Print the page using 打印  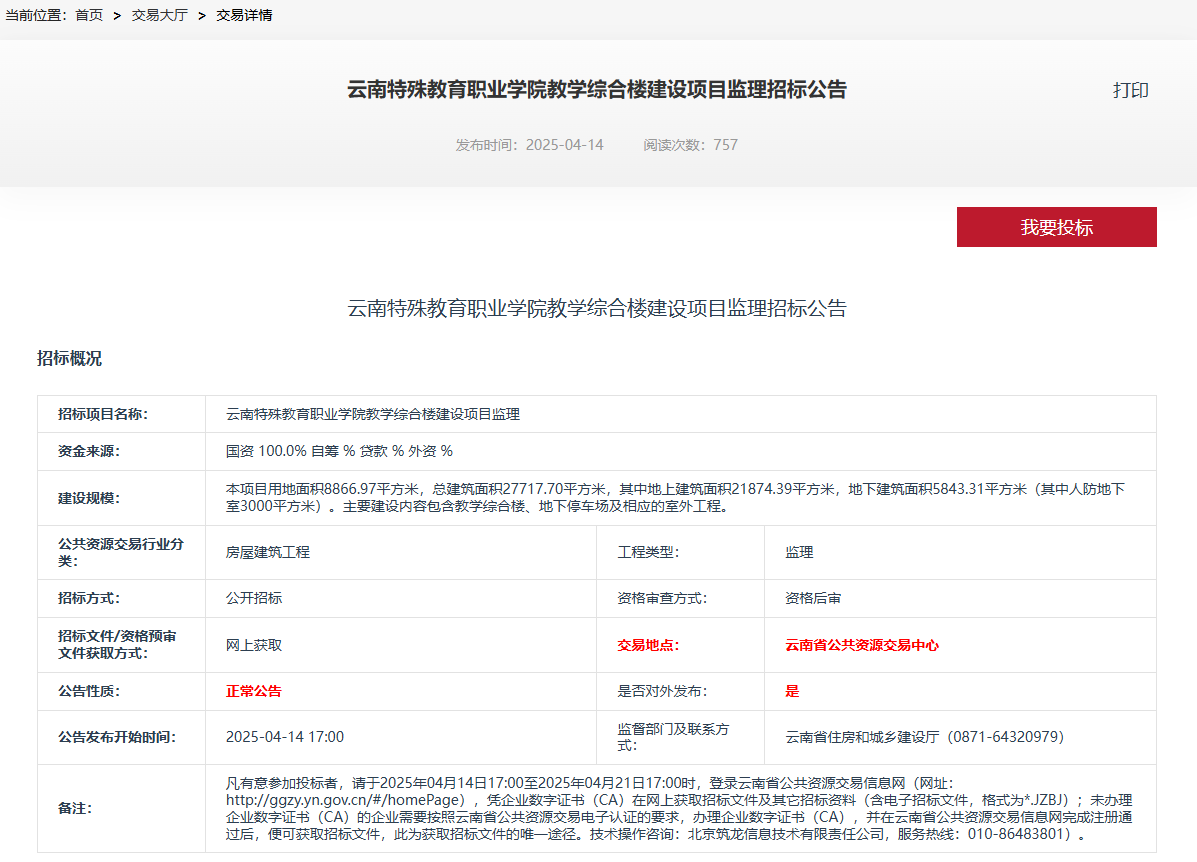click(x=1131, y=90)
